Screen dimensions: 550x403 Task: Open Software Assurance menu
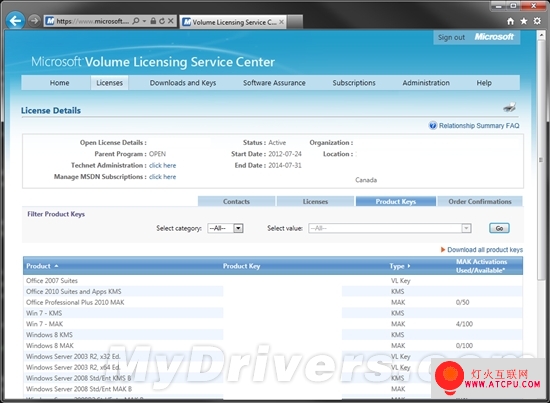pyautogui.click(x=274, y=83)
